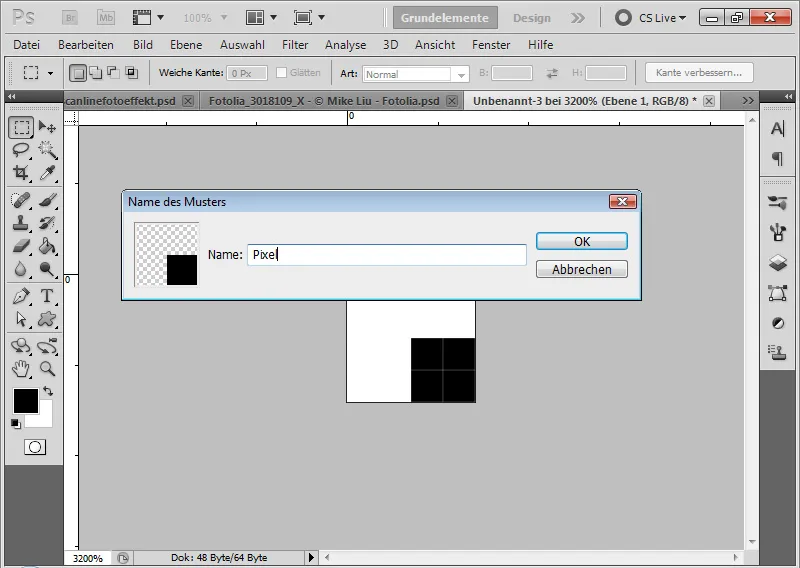This screenshot has width=800, height=568.
Task: Select the Lasso tool
Action: pos(21,150)
